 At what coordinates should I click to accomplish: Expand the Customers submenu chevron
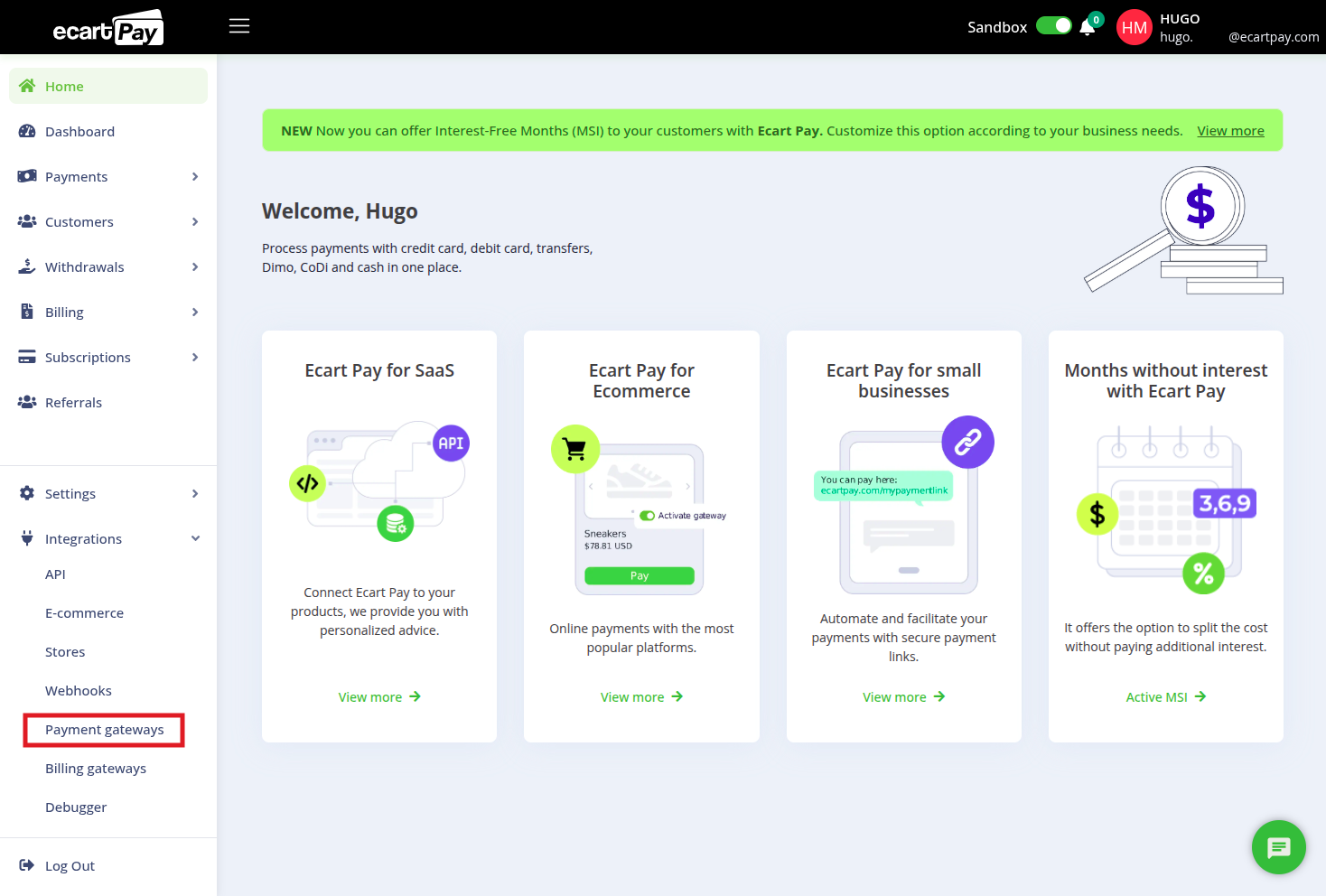(x=195, y=221)
